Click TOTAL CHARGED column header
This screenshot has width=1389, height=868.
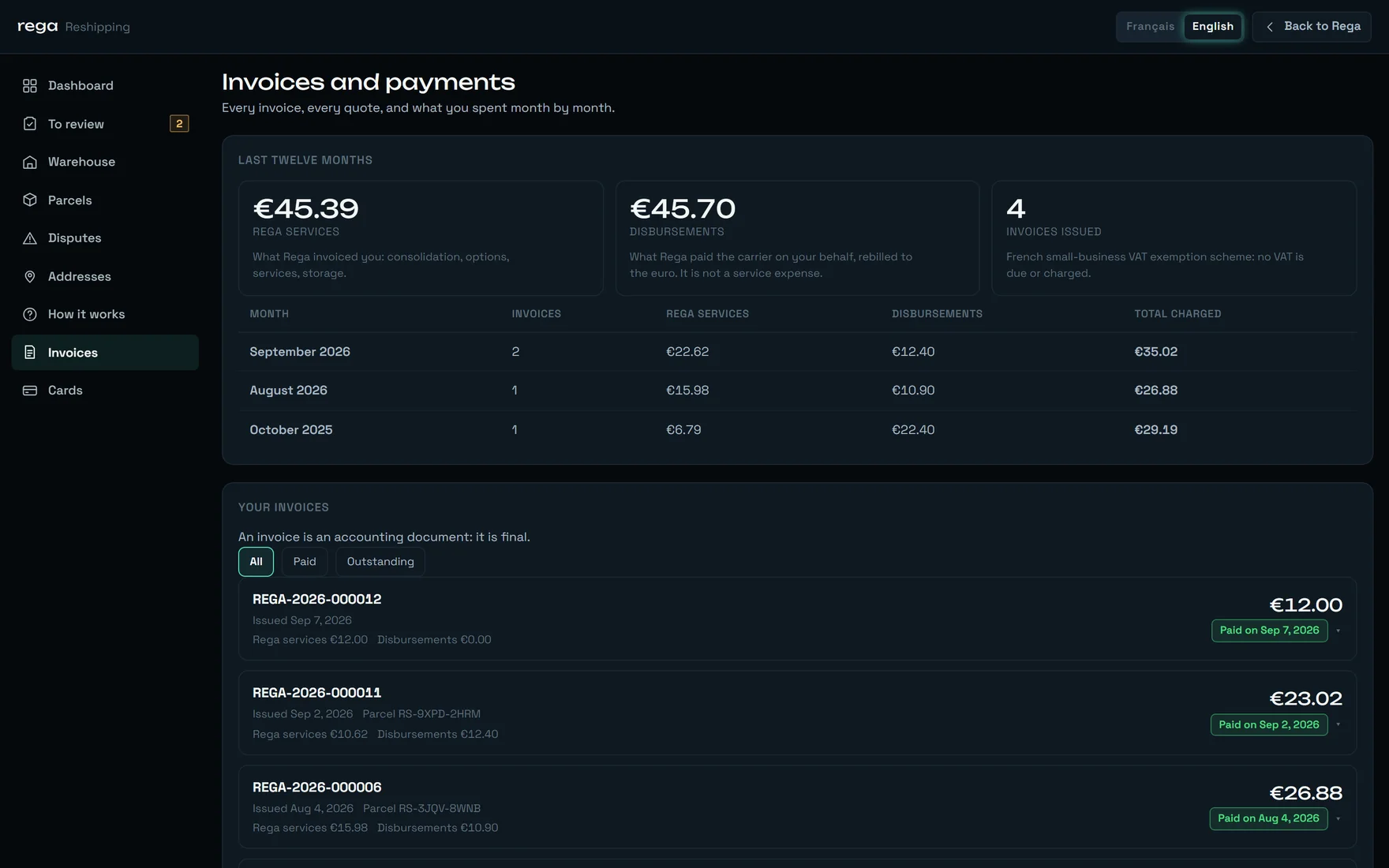click(x=1177, y=314)
